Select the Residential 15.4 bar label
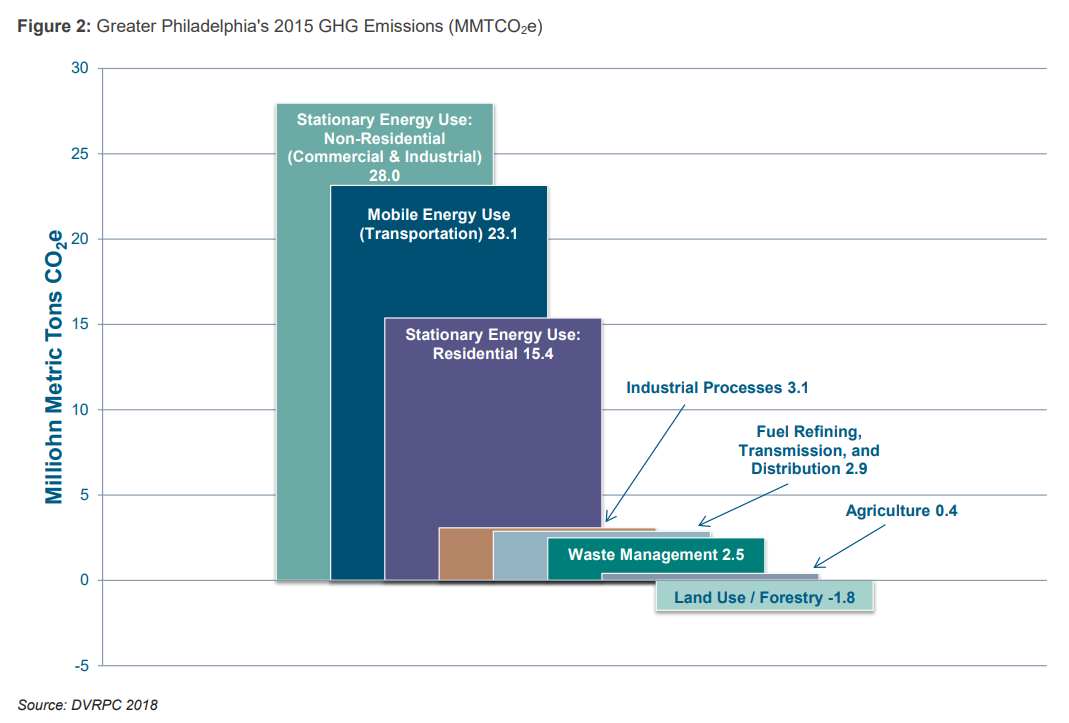Image resolution: width=1069 pixels, height=723 pixels. [493, 344]
